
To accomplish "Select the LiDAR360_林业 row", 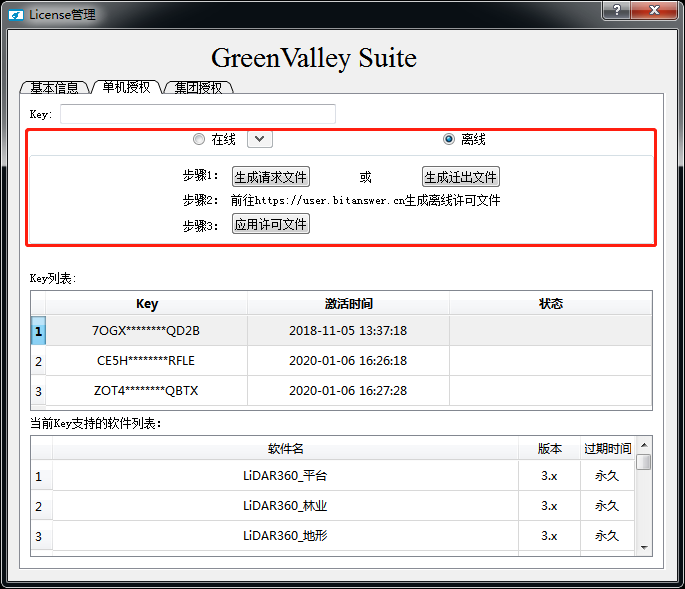I will 285,506.
